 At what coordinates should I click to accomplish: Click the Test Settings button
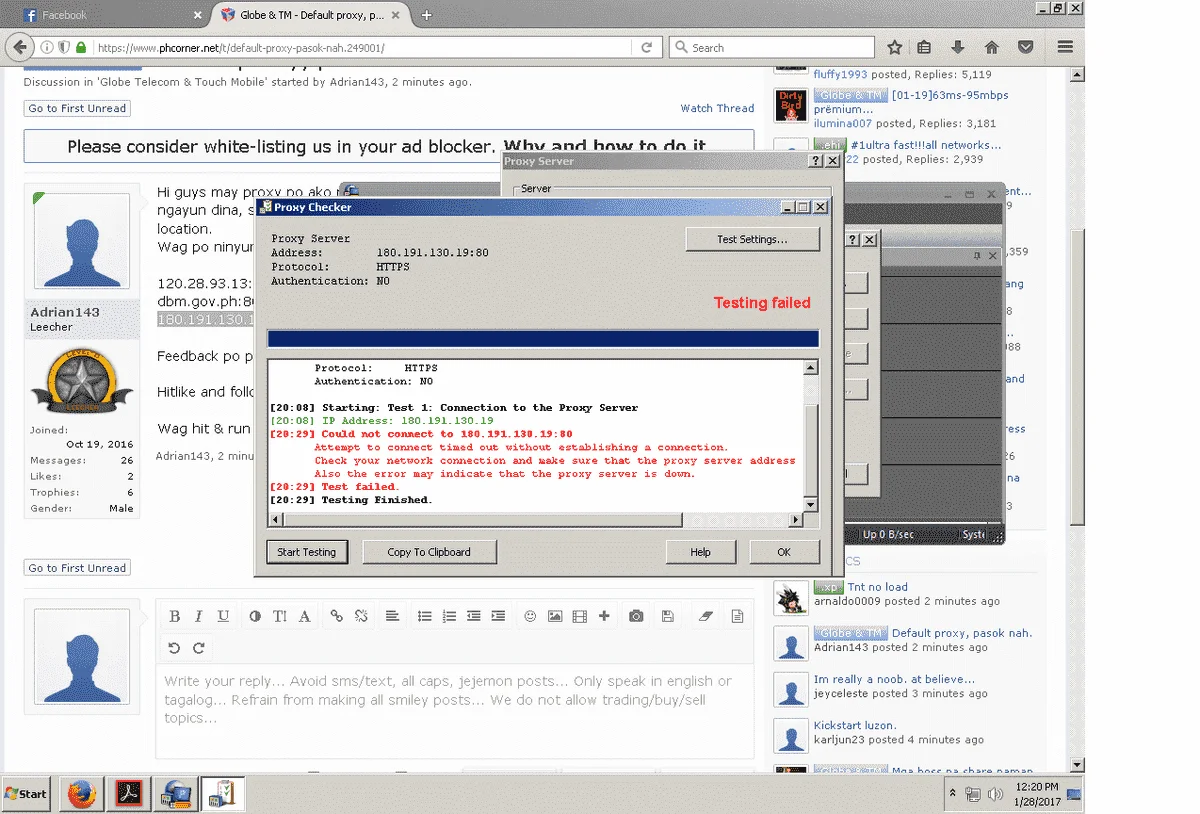click(752, 239)
